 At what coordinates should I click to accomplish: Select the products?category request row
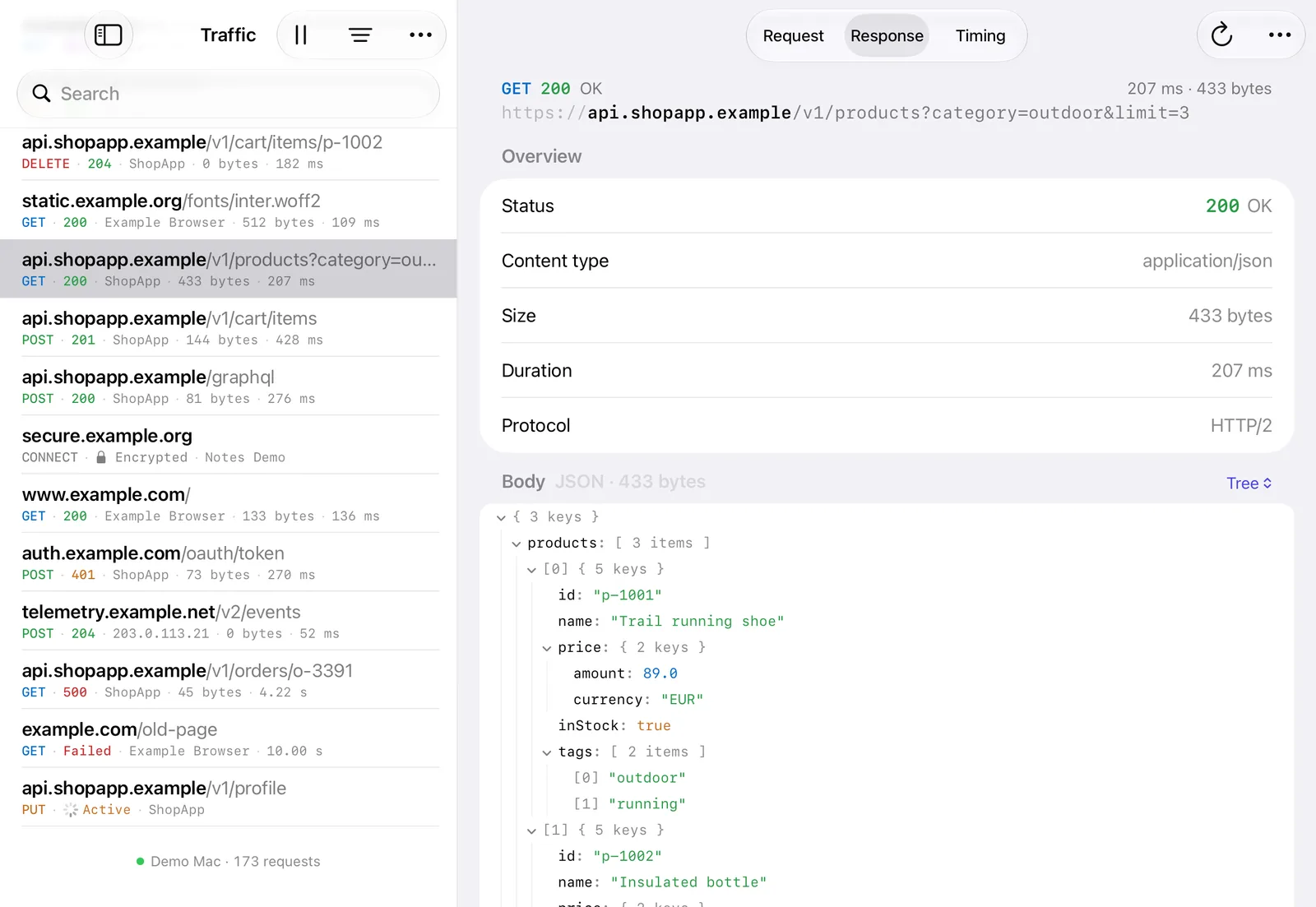tap(229, 269)
